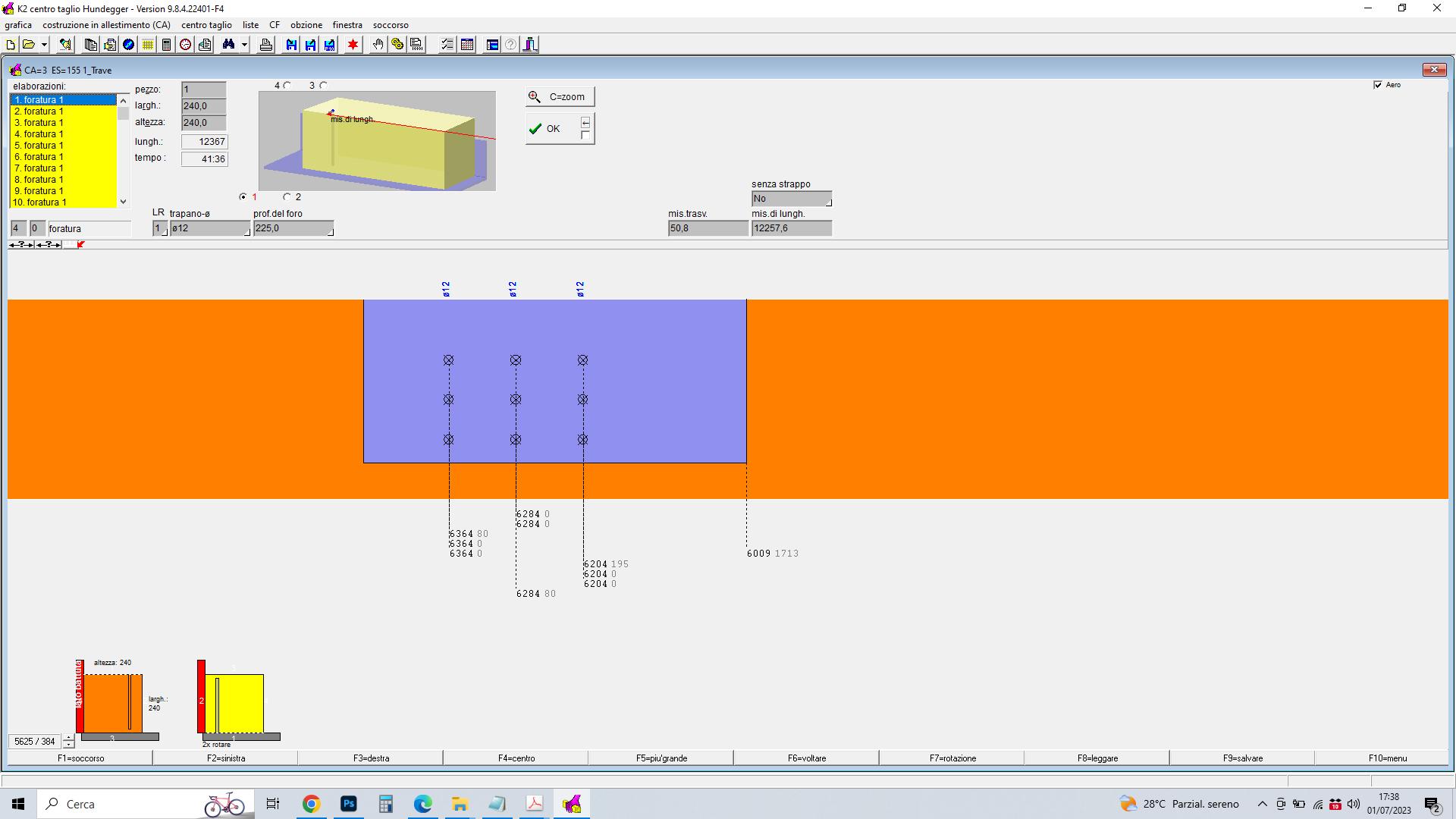This screenshot has height=819, width=1456.
Task: Select view radio button 3
Action: [x=323, y=86]
